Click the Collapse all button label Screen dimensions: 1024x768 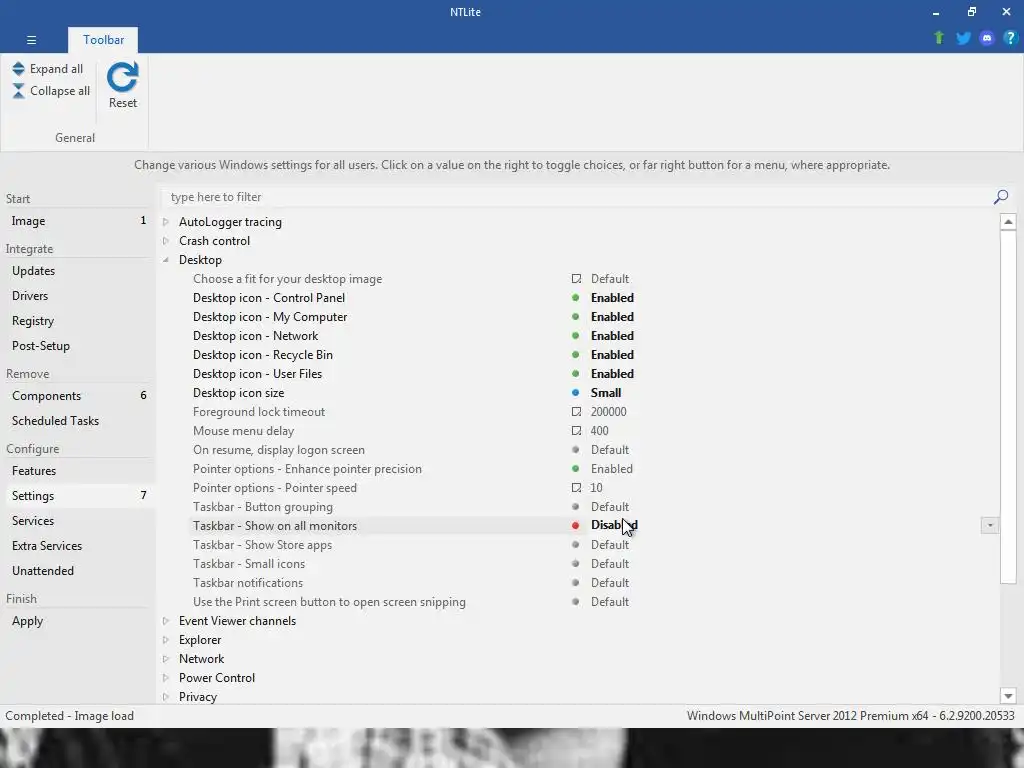60,91
